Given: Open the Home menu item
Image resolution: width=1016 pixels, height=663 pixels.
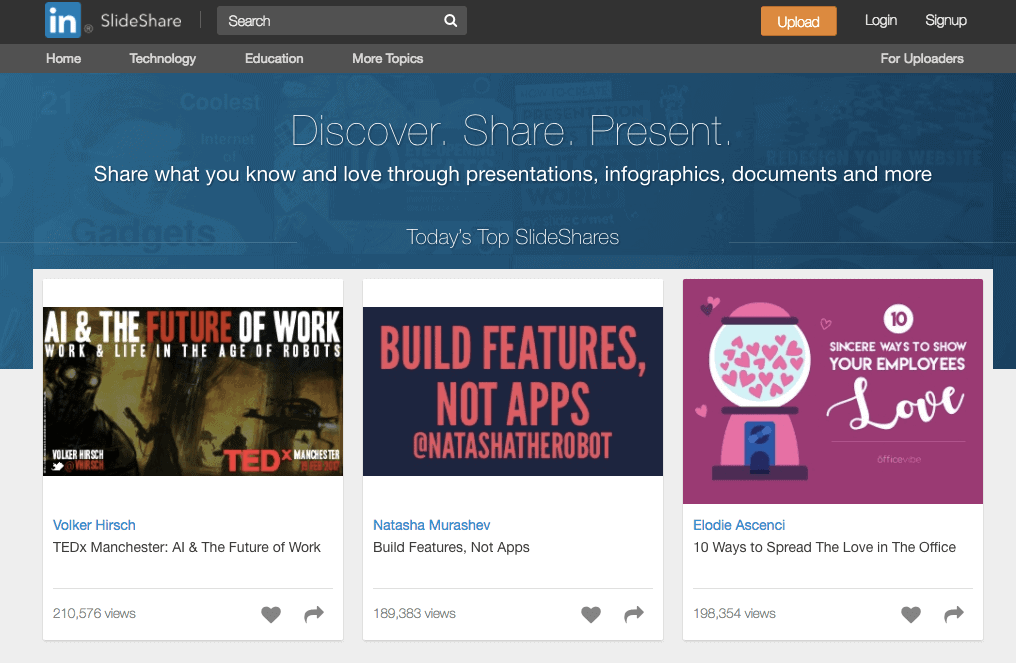Looking at the screenshot, I should coord(64,58).
